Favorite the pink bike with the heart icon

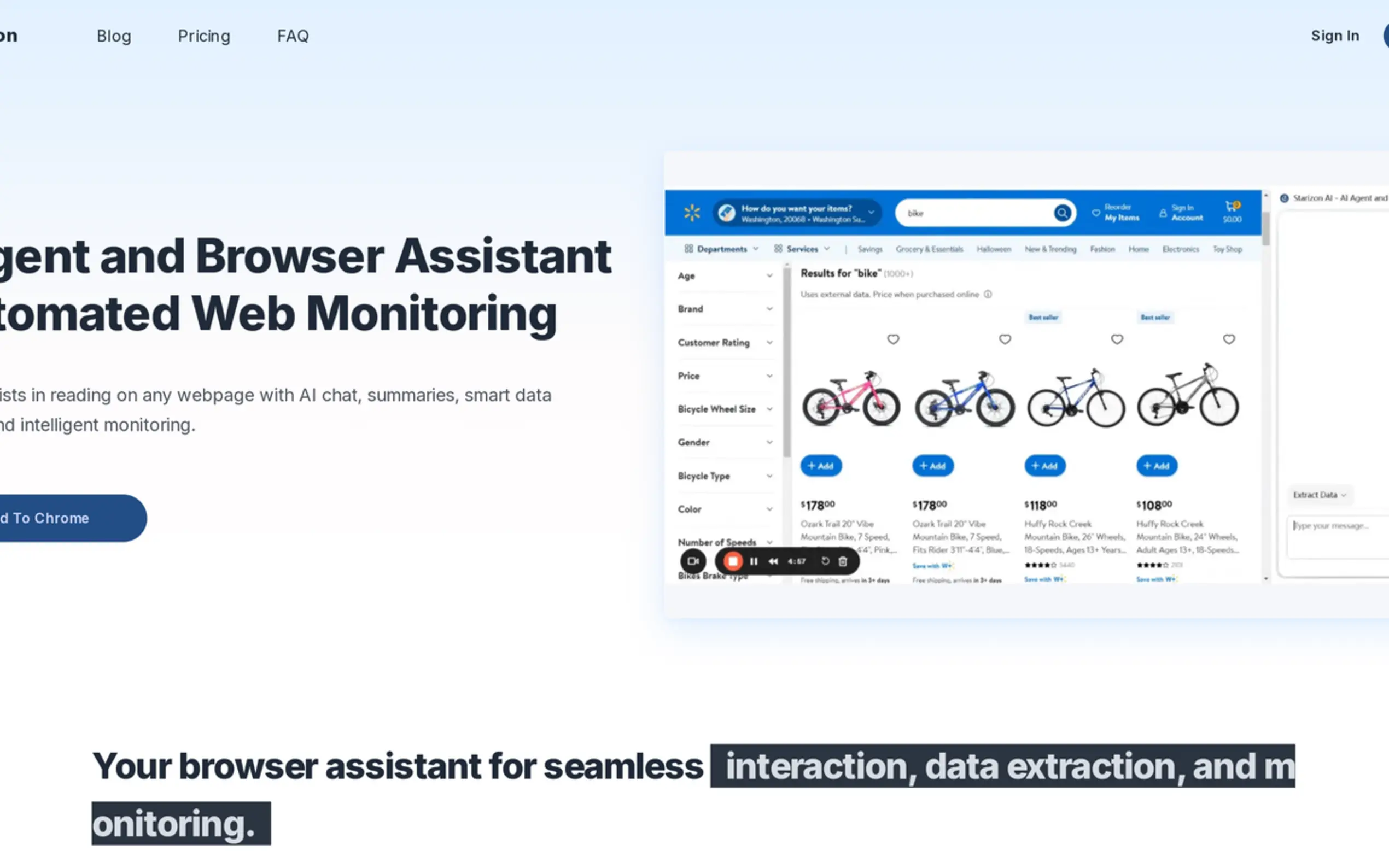tap(893, 339)
